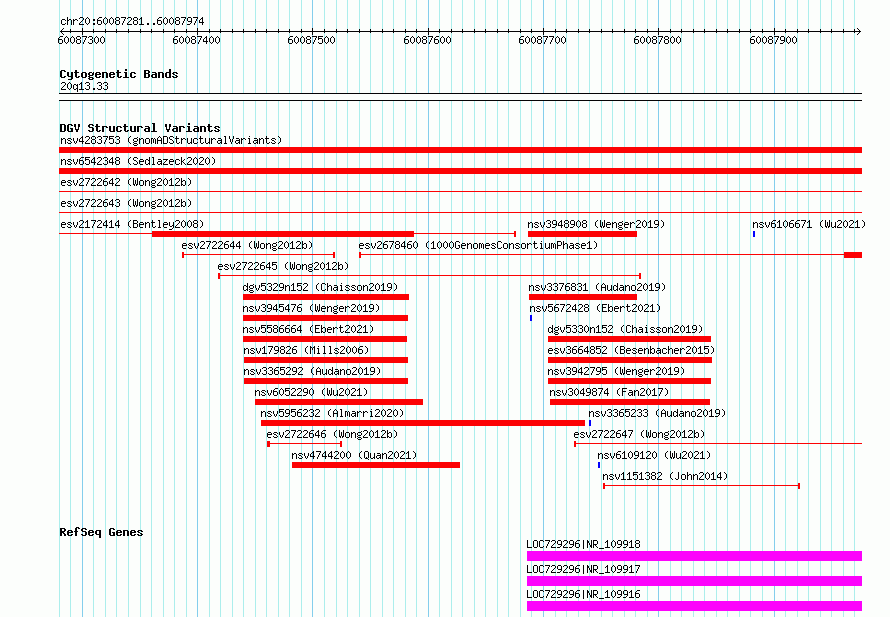Select the esv2722643 (Wong2012b) variant label
Image resolution: width=890 pixels, height=617 pixels.
pos(126,203)
